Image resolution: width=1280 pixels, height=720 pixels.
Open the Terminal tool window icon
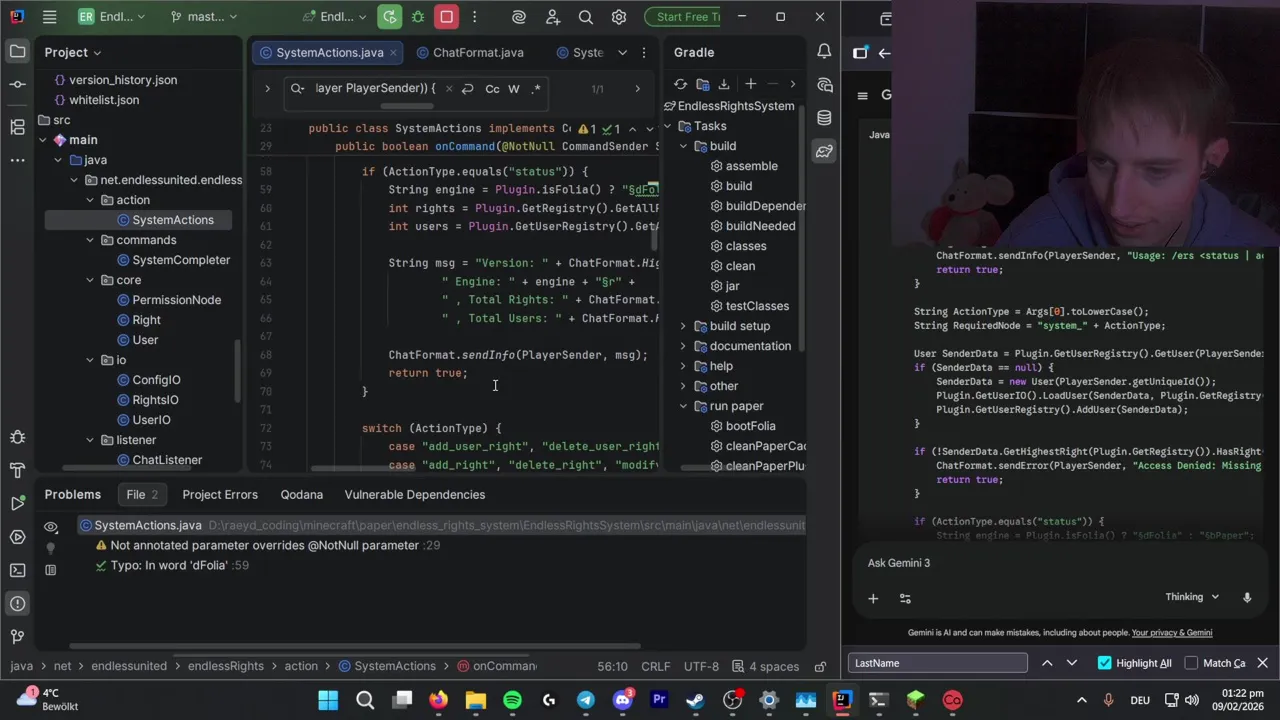[x=17, y=570]
